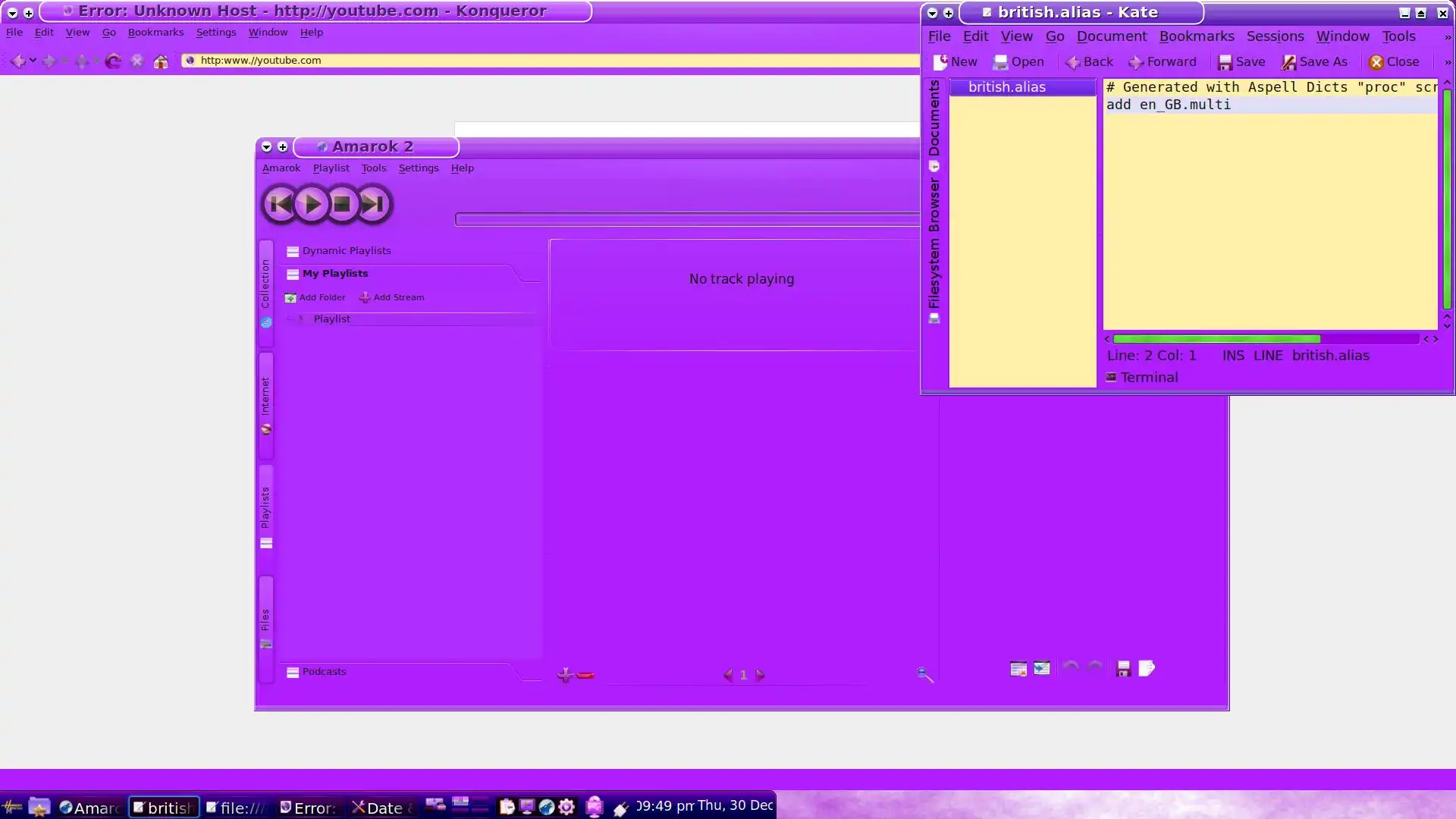Image resolution: width=1456 pixels, height=819 pixels.
Task: Toggle the Terminal panel in Kate
Action: pos(1142,378)
